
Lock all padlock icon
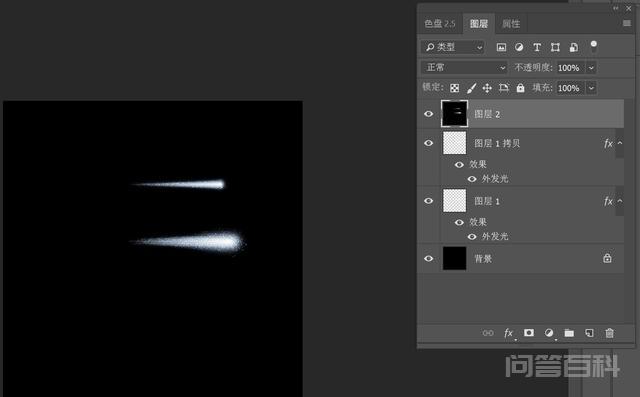coord(520,88)
